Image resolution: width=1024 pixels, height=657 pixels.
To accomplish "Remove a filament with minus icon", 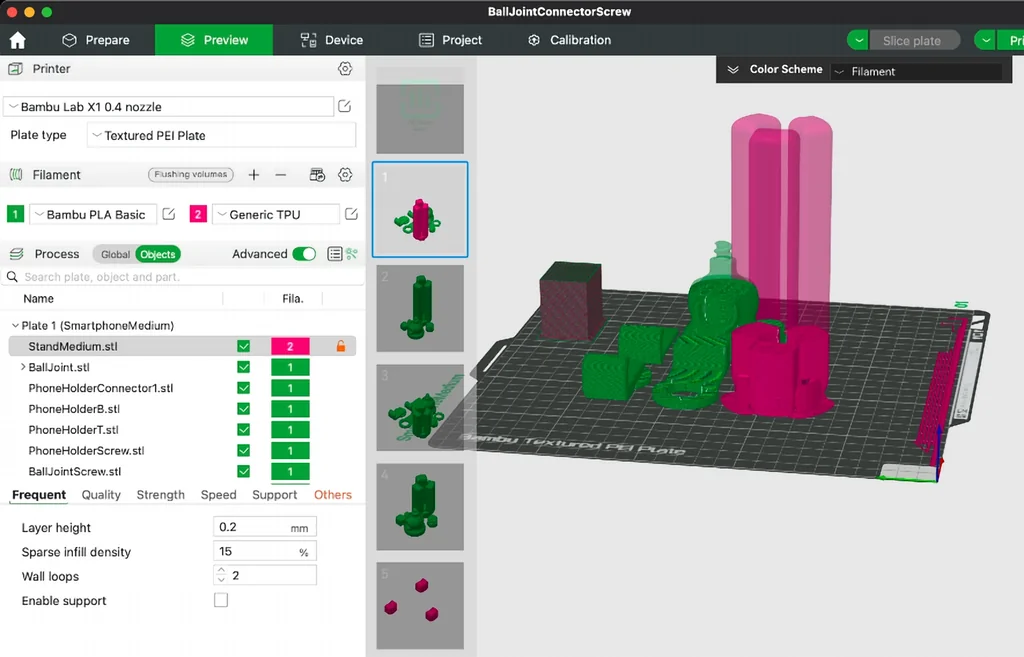I will (281, 174).
